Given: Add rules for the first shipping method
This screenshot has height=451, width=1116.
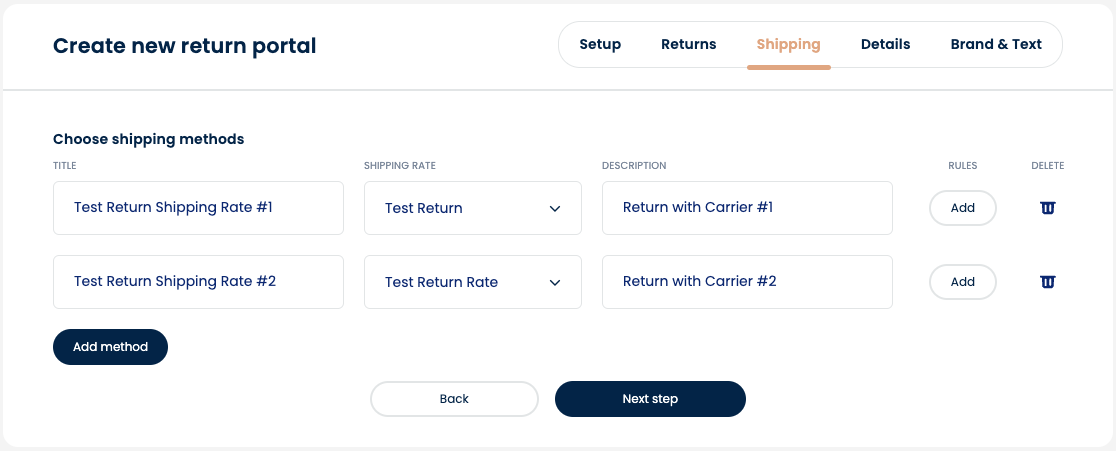Looking at the screenshot, I should click(x=962, y=208).
